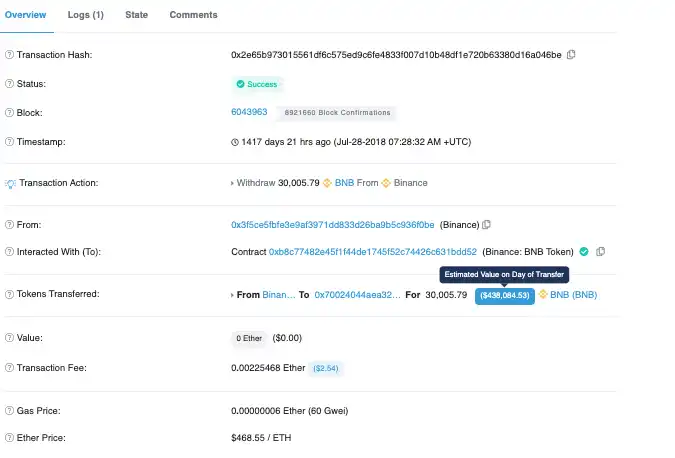675x458 pixels.
Task: Open the contract address 0xb8c77482e45f1f...
Action: [373, 252]
